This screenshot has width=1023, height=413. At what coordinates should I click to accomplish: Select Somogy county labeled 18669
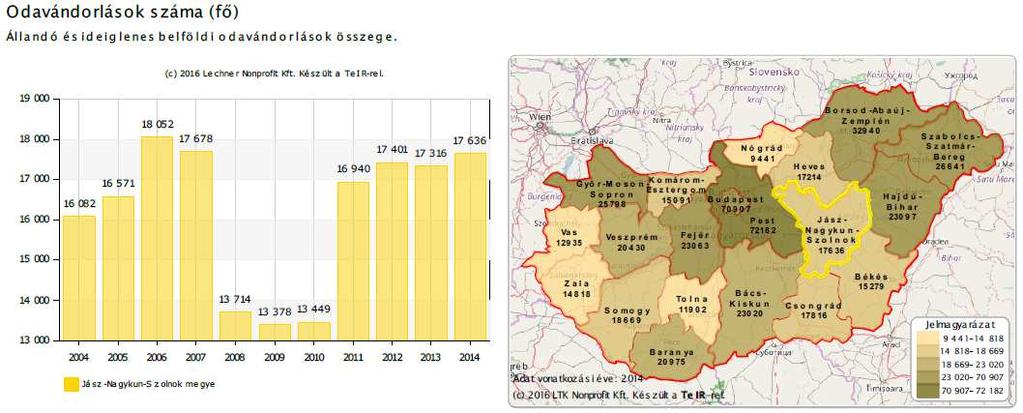(x=627, y=316)
